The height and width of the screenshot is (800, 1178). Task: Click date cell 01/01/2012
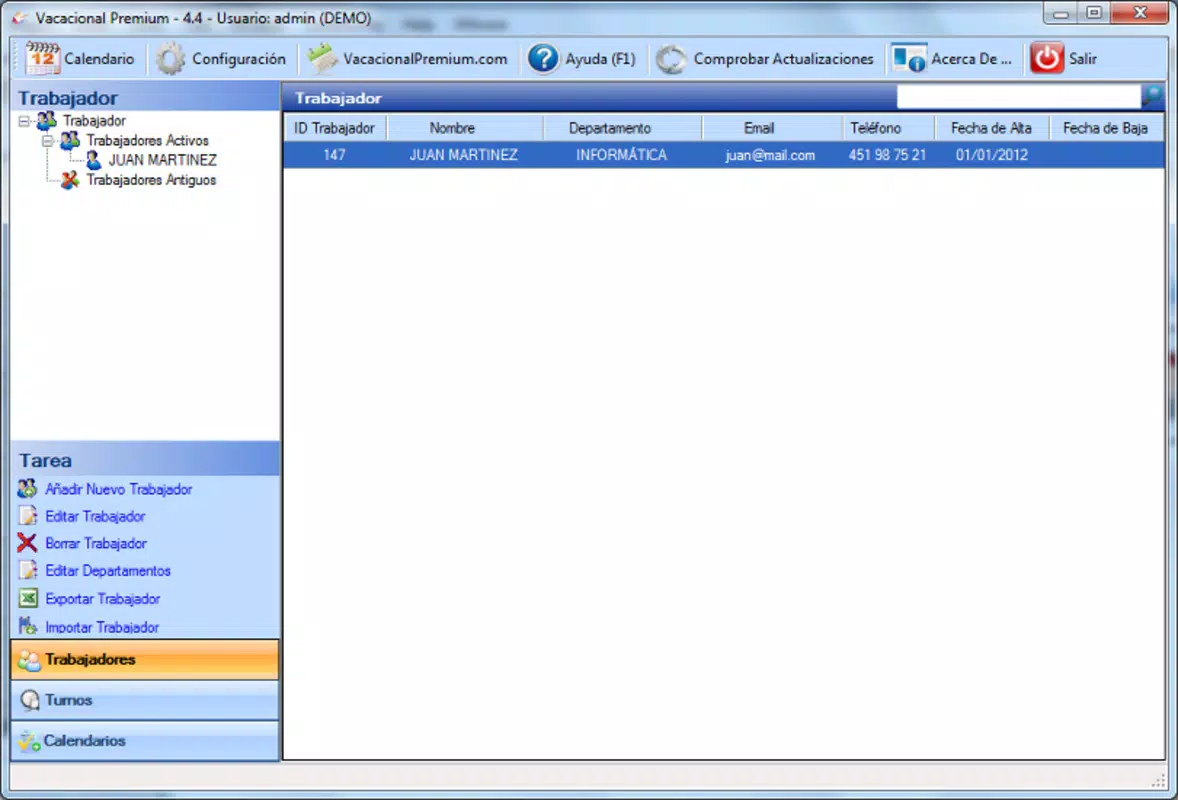click(992, 155)
